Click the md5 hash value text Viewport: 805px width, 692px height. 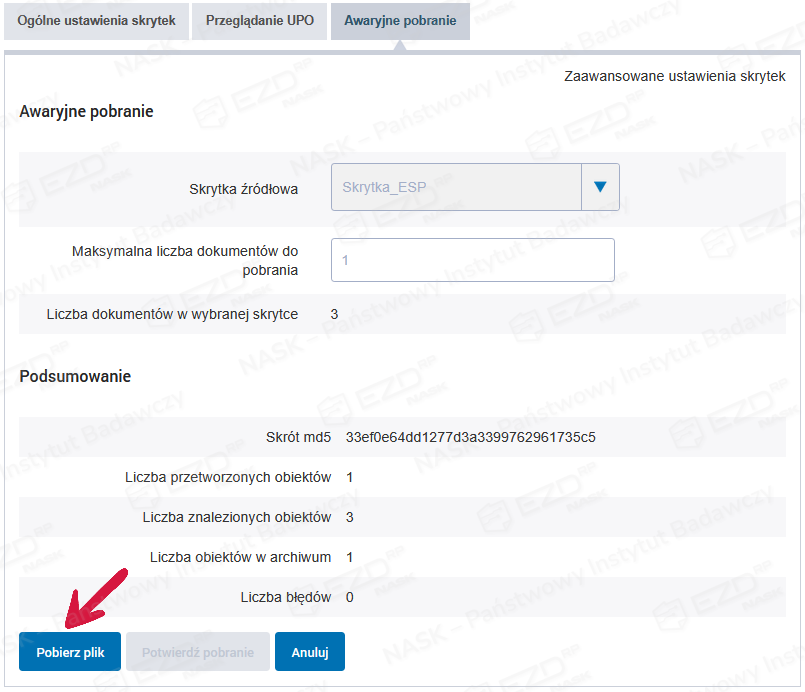click(x=470, y=437)
